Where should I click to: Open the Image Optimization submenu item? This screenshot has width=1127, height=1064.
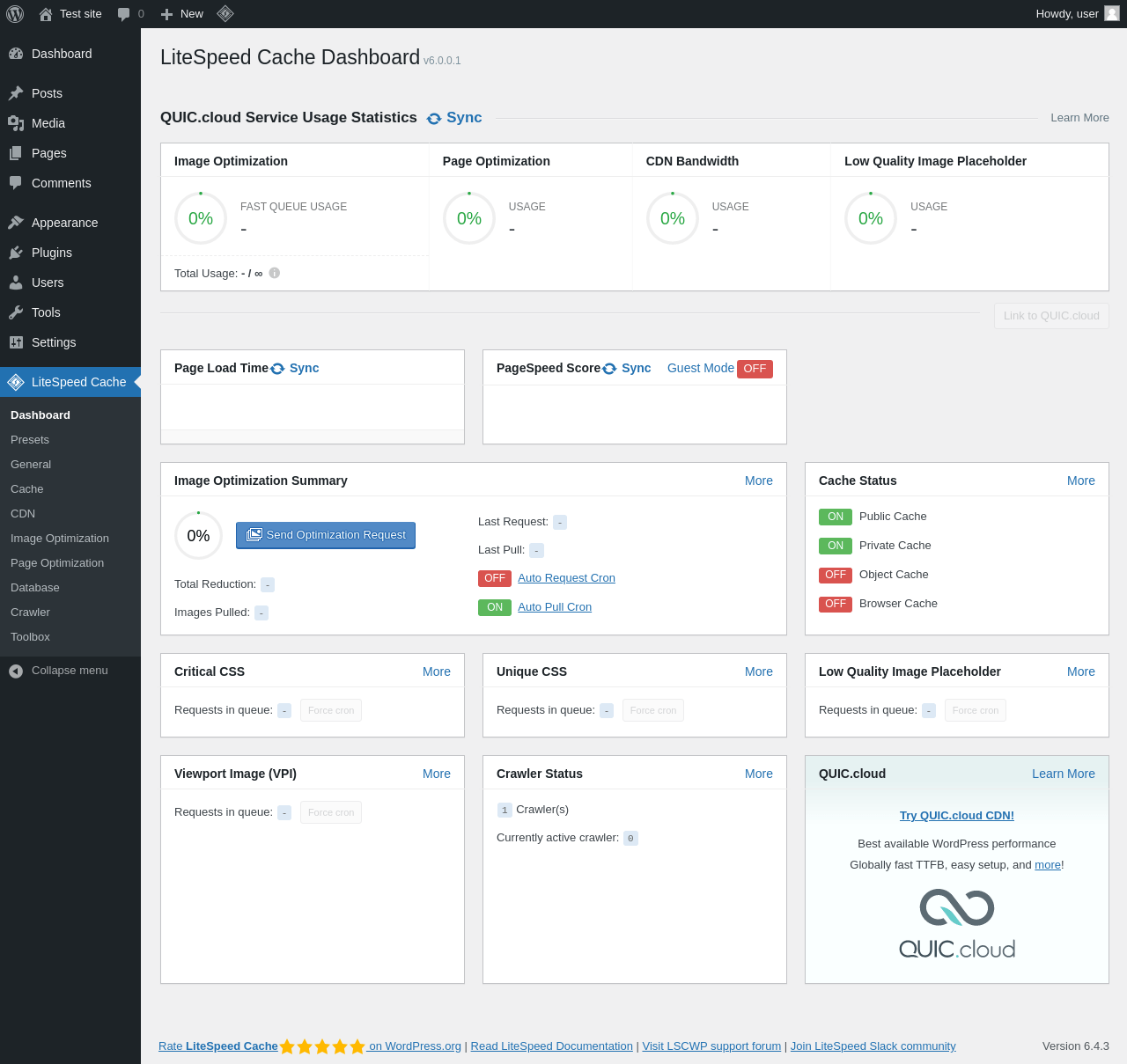[60, 539]
